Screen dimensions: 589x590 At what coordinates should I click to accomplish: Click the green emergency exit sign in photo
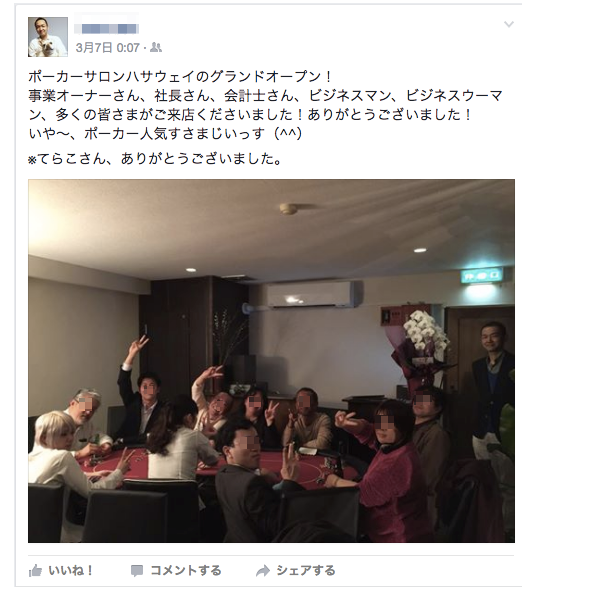click(x=483, y=277)
